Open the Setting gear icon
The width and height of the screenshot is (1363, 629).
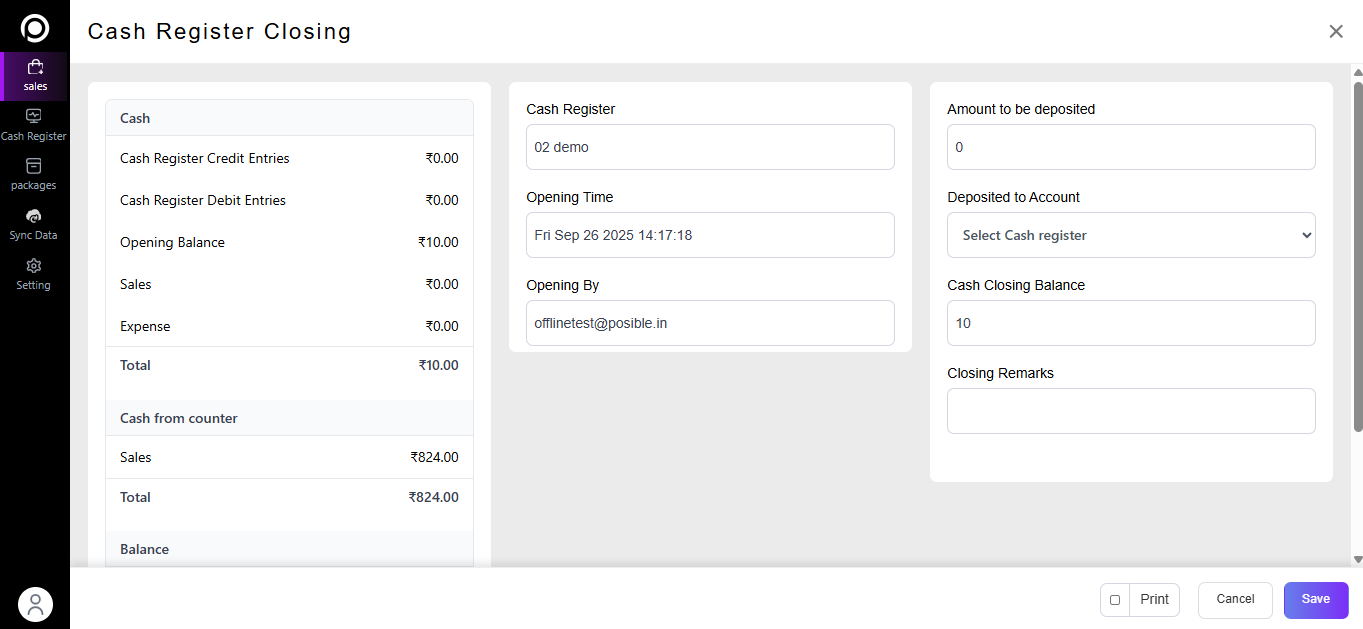[34, 266]
